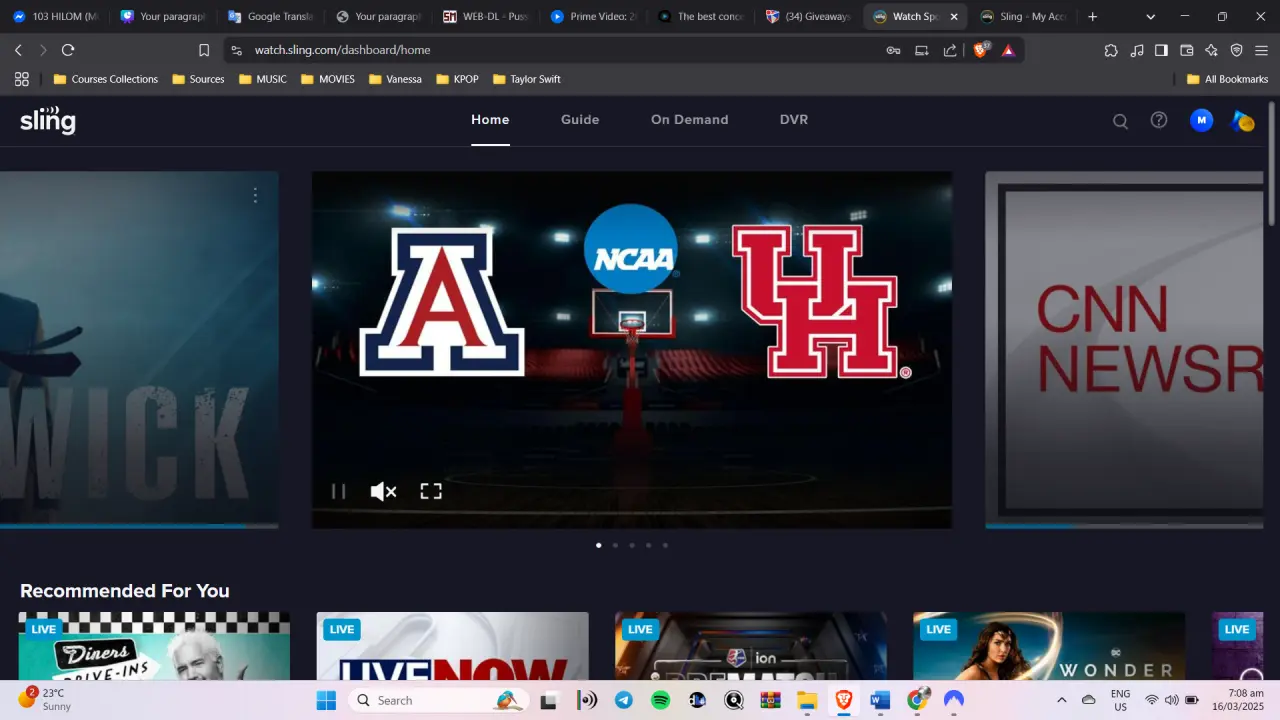Click the install app icon in address bar
The image size is (1280, 720).
click(922, 50)
